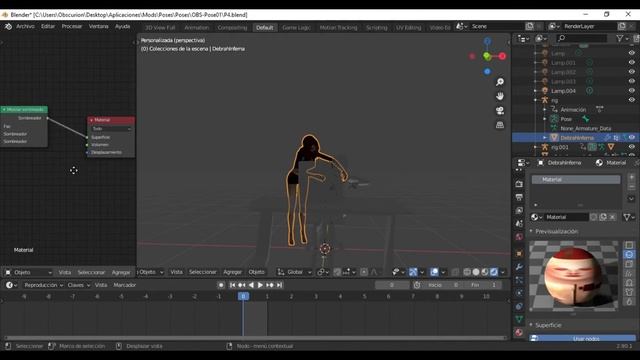Screen dimensions: 640x360
Task: Open the Ayuda menu
Action: pyautogui.click(x=122, y=26)
